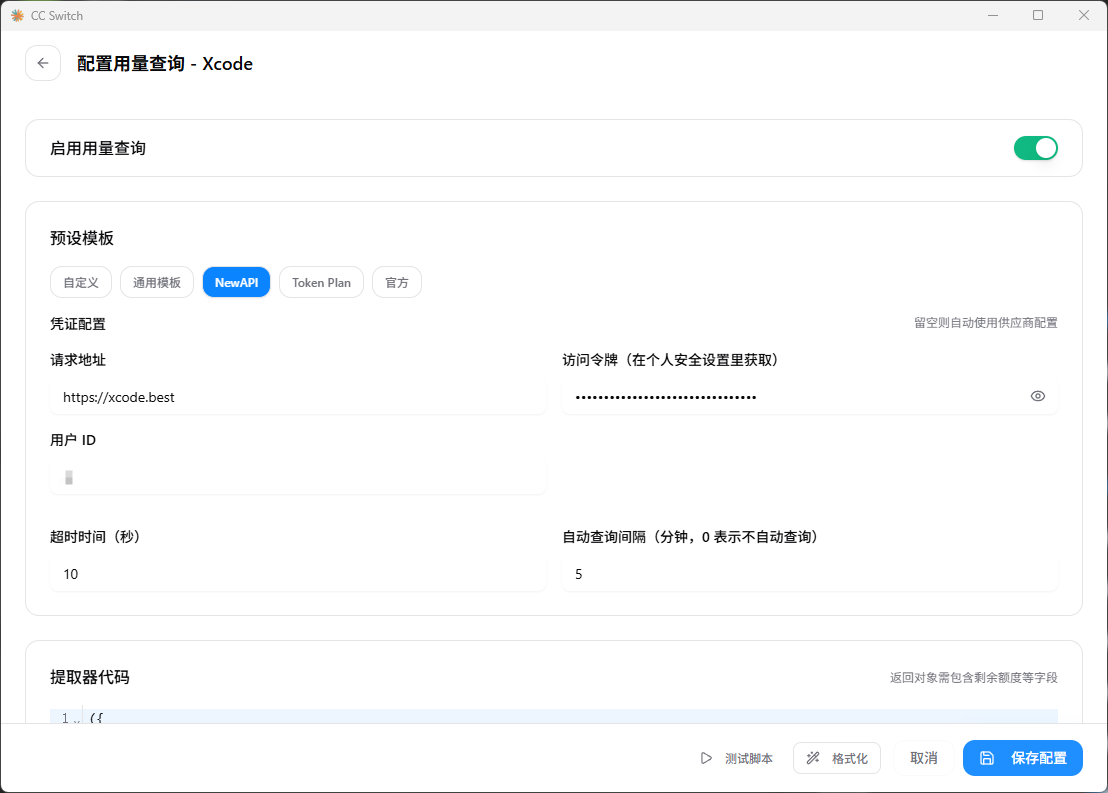The width and height of the screenshot is (1108, 793).
Task: Click the 返回对象需包含剩余额度等字段 hint text
Action: click(x=973, y=678)
